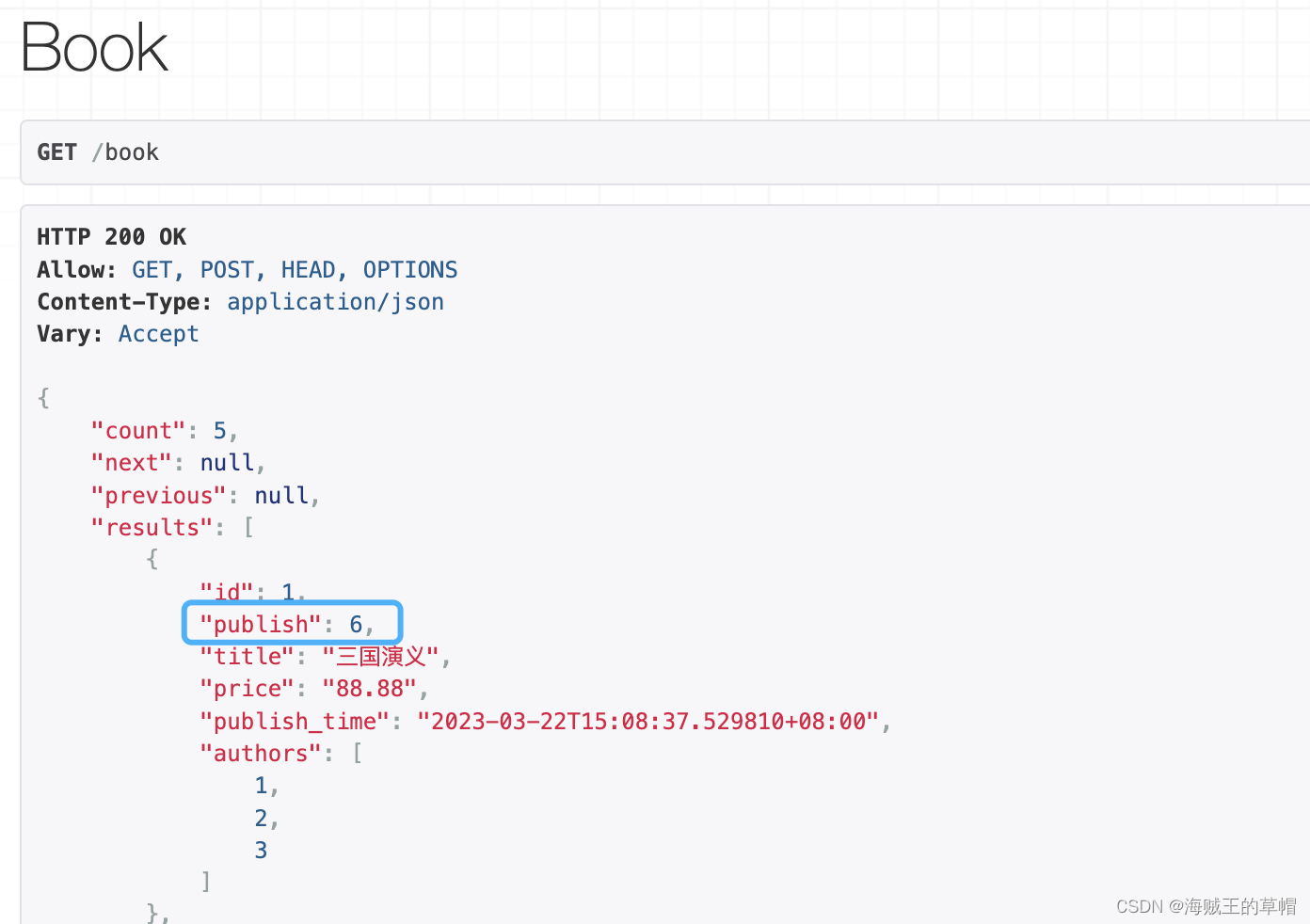Click the "previous": null line
The width and height of the screenshot is (1310, 924).
(x=205, y=496)
